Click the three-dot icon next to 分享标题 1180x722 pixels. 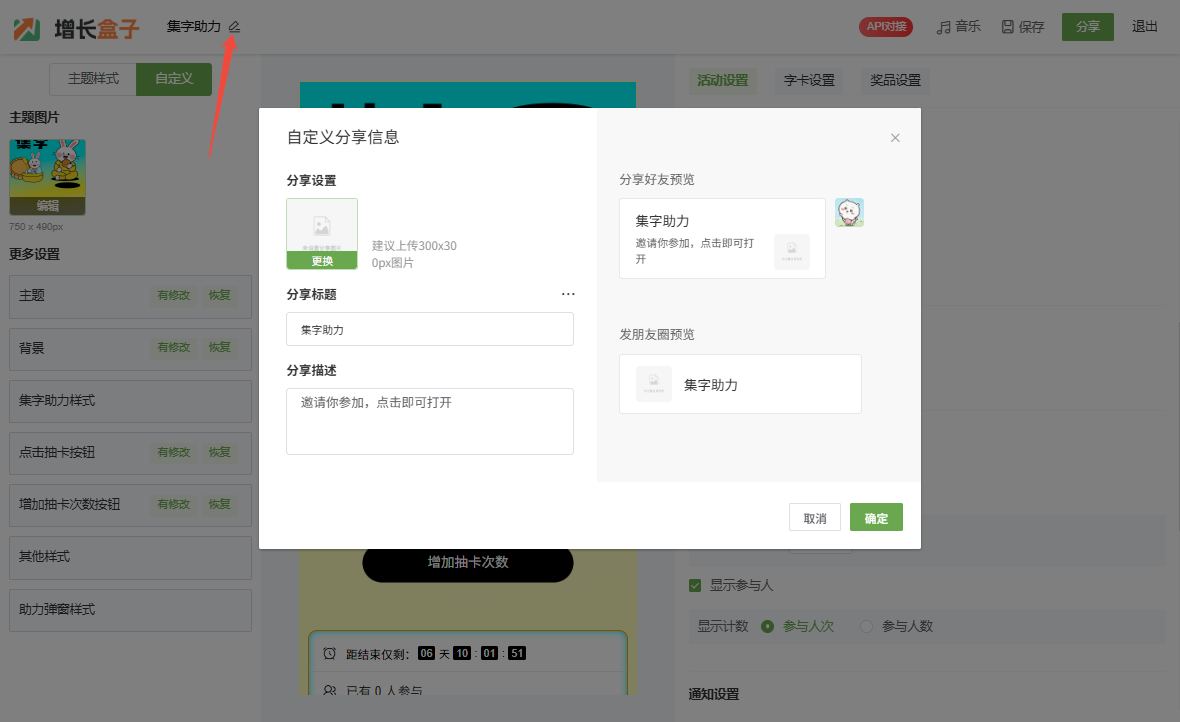[x=568, y=294]
